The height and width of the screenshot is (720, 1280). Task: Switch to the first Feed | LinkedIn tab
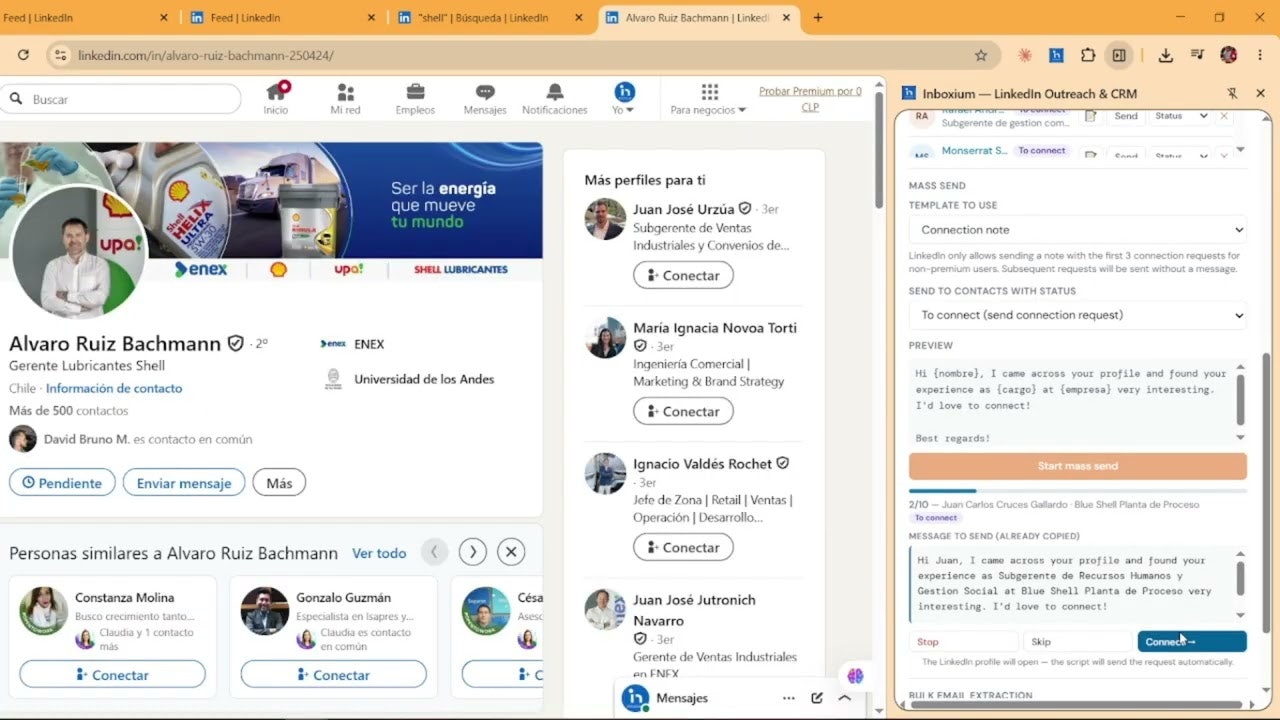click(85, 17)
